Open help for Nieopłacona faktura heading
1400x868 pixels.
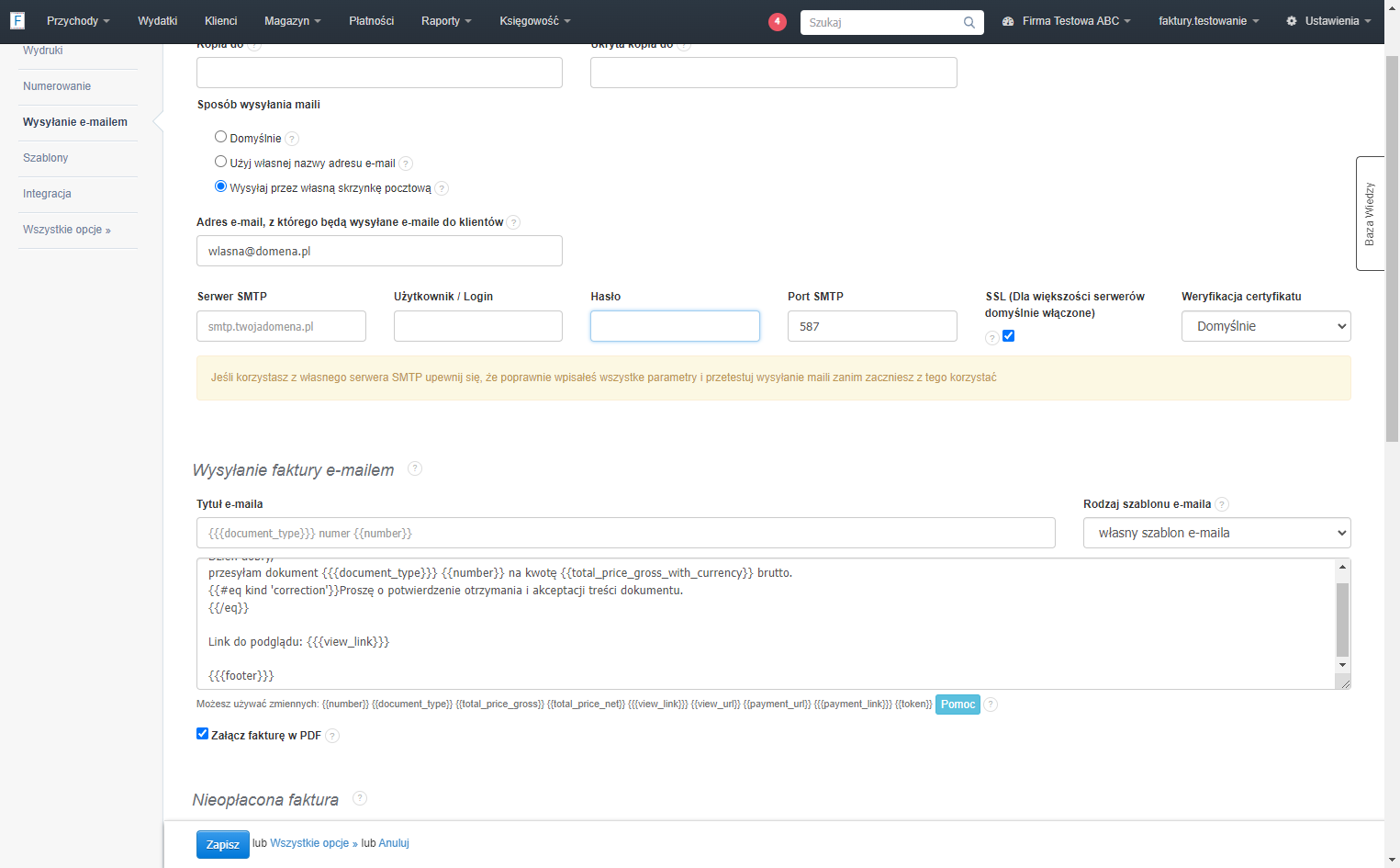coord(360,798)
